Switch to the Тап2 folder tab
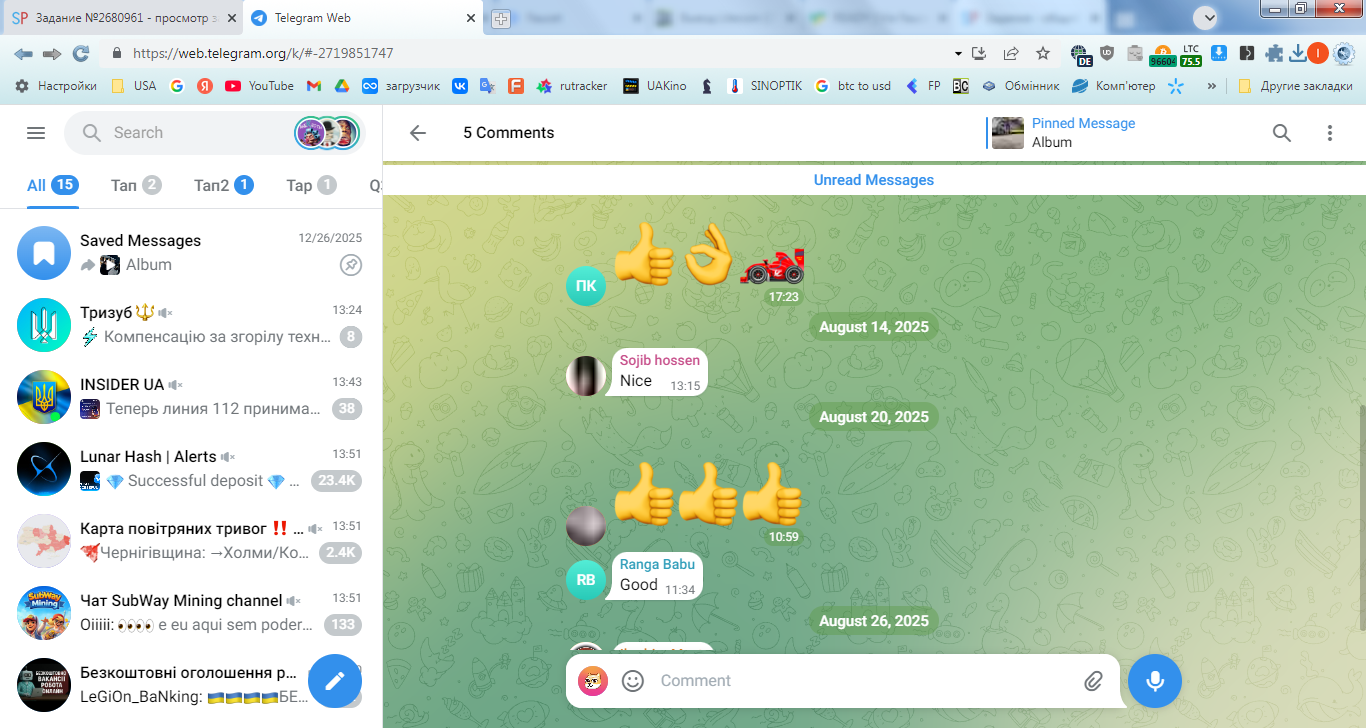This screenshot has height=728, width=1366. click(x=224, y=185)
